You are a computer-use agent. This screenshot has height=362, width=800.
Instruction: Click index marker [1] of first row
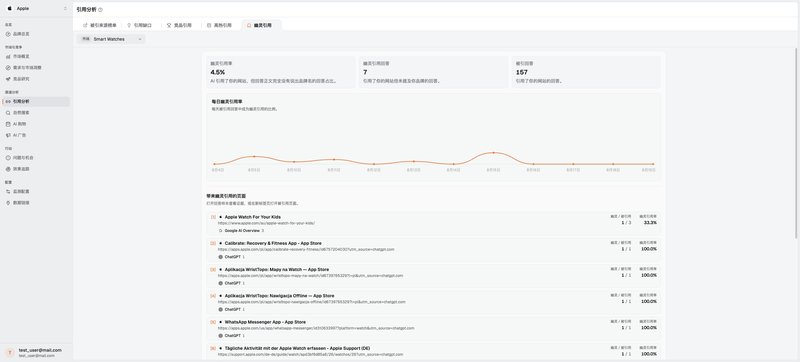pyautogui.click(x=213, y=217)
